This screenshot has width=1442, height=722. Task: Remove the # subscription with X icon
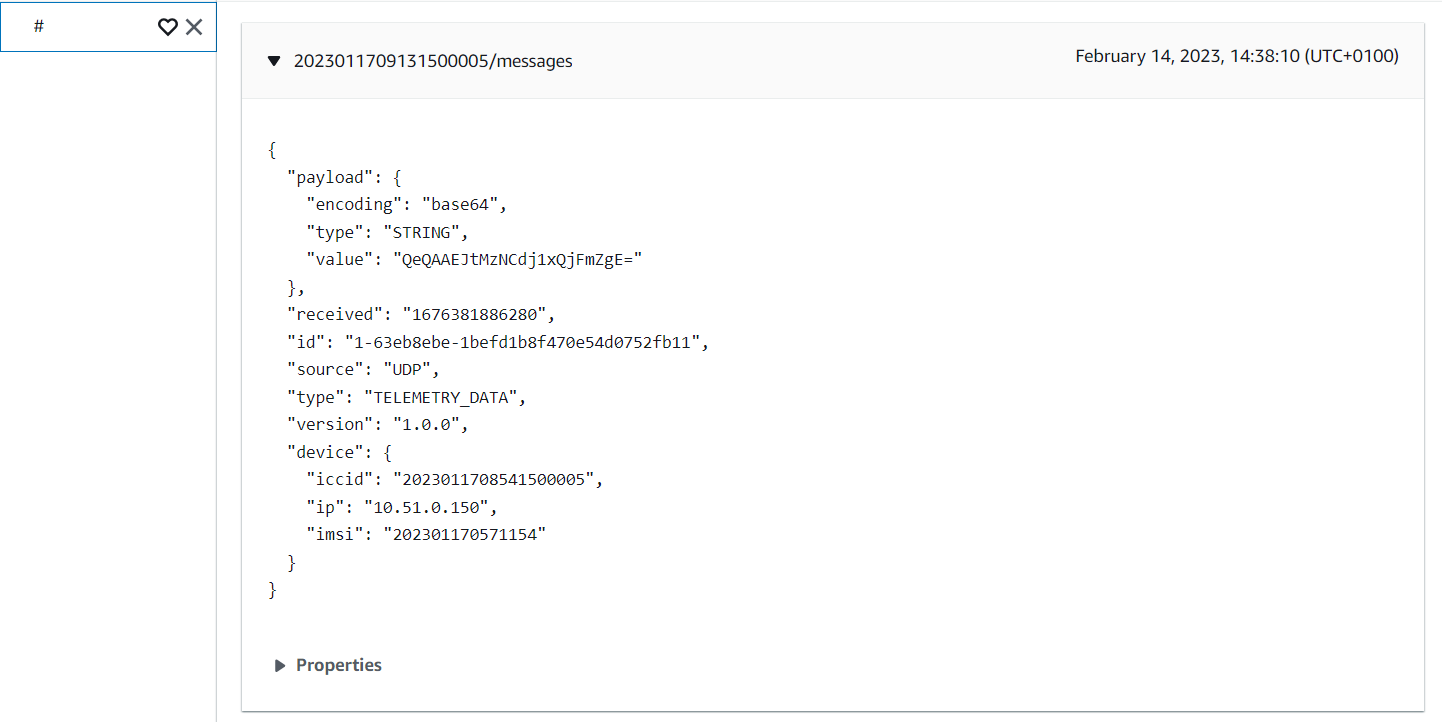[194, 27]
